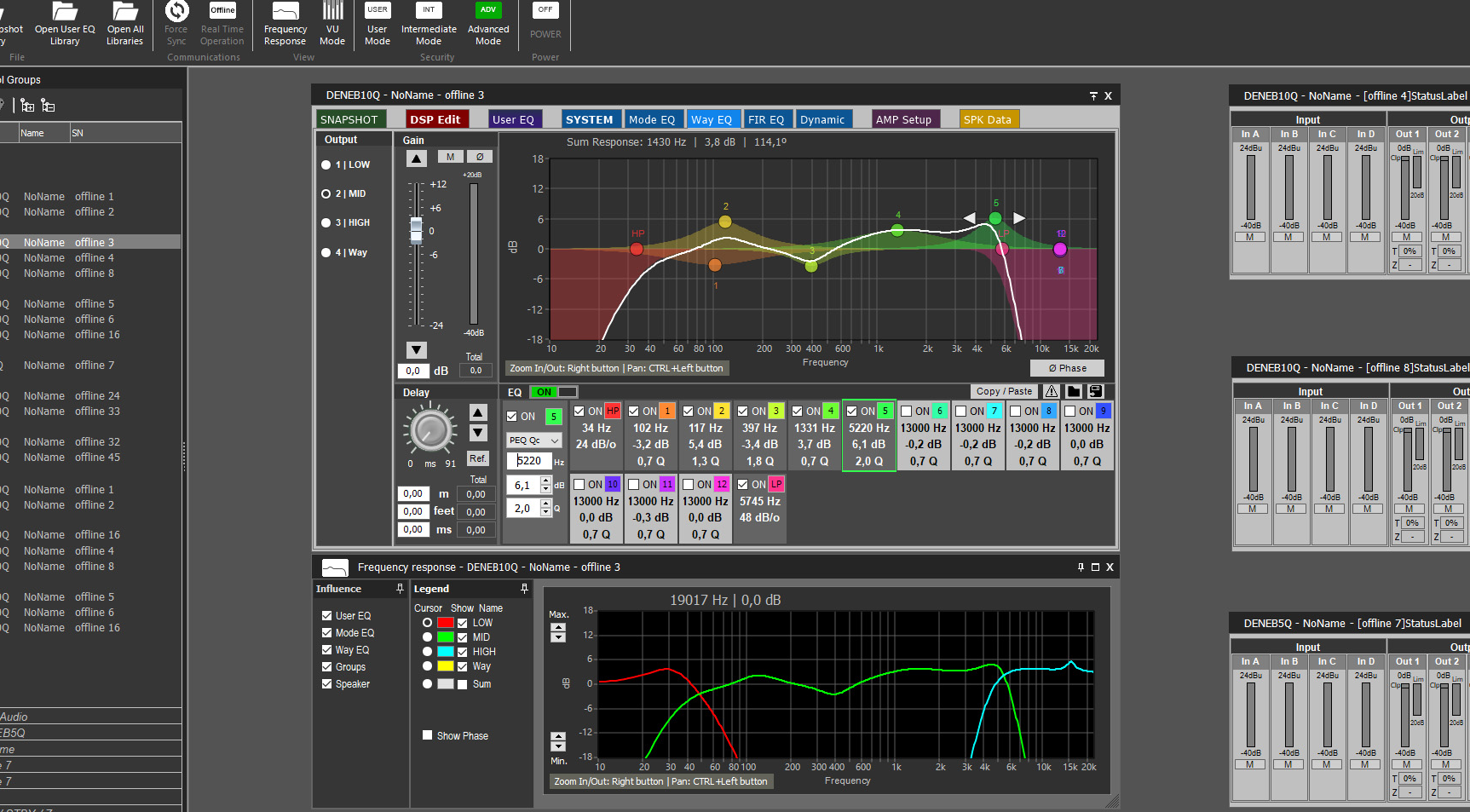Screen dimensions: 1470x812
Task: Click the EQ open folder icon
Action: pyautogui.click(x=1074, y=391)
